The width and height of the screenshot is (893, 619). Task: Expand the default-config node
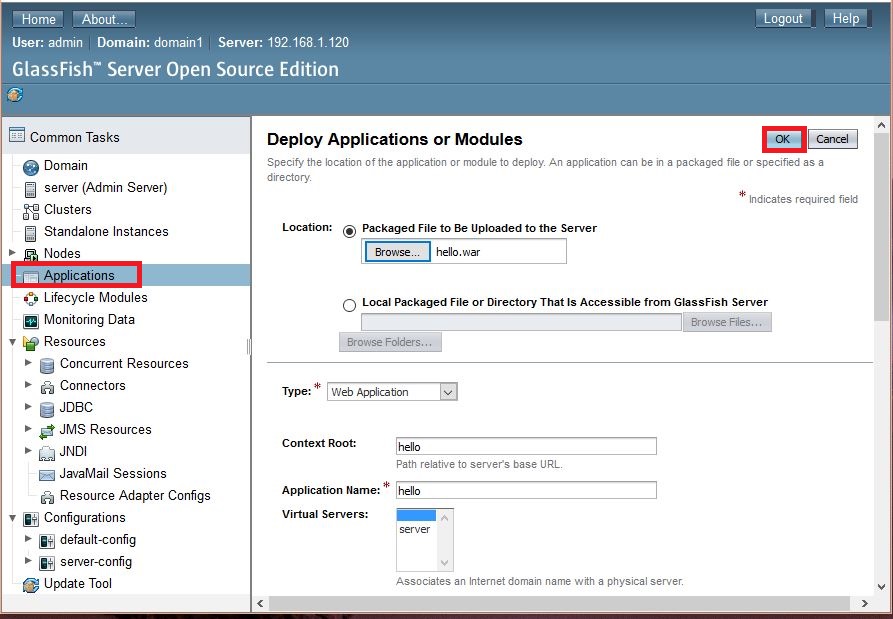pyautogui.click(x=28, y=538)
